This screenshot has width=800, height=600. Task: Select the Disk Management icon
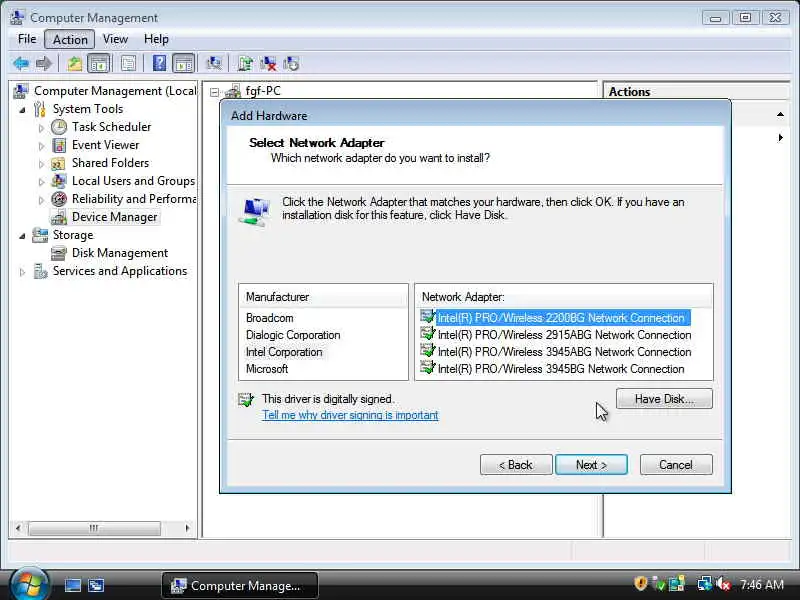(x=59, y=253)
